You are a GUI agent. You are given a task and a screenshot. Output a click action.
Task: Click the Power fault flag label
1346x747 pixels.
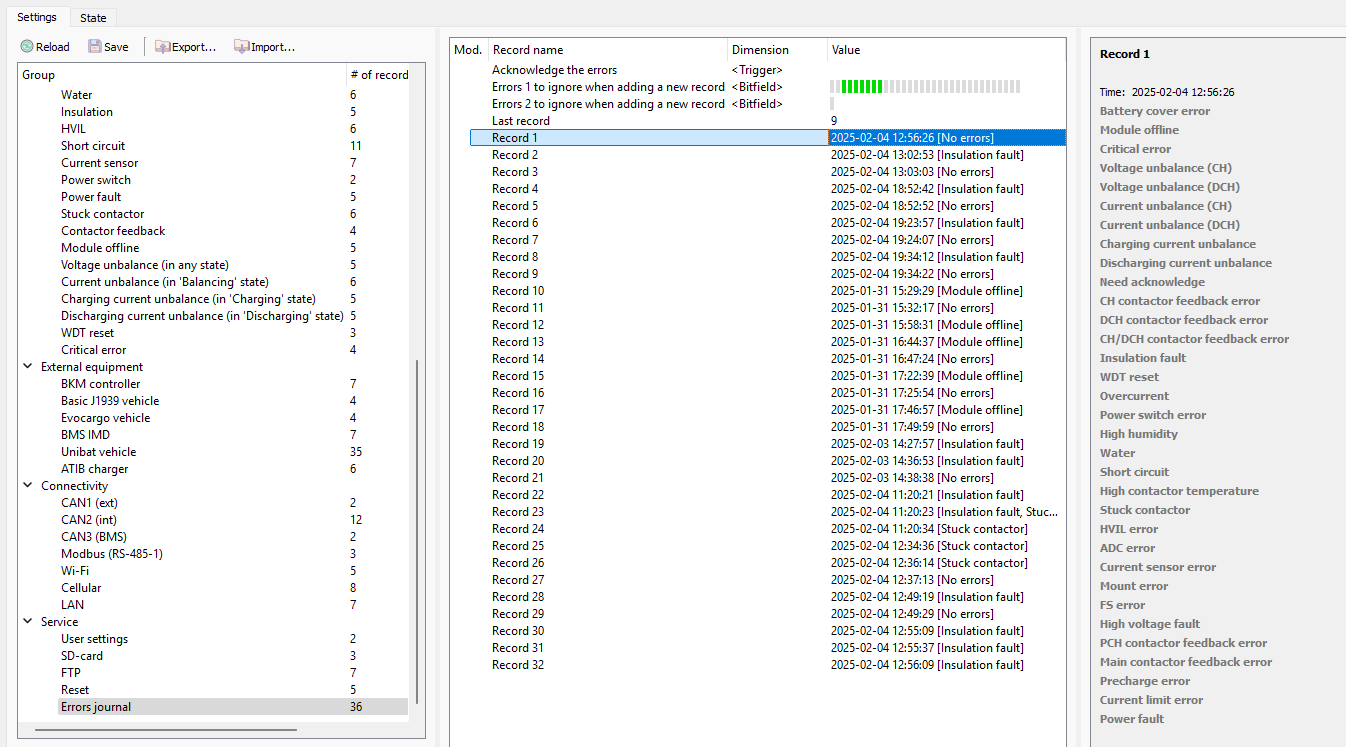pos(1132,719)
